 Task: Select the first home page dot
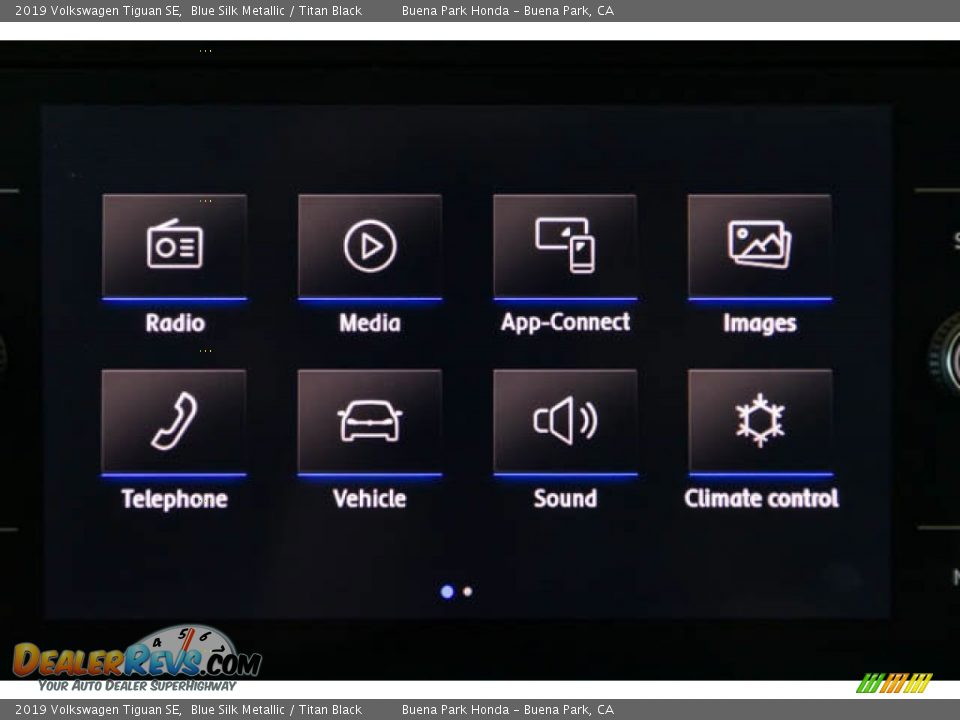pos(447,591)
